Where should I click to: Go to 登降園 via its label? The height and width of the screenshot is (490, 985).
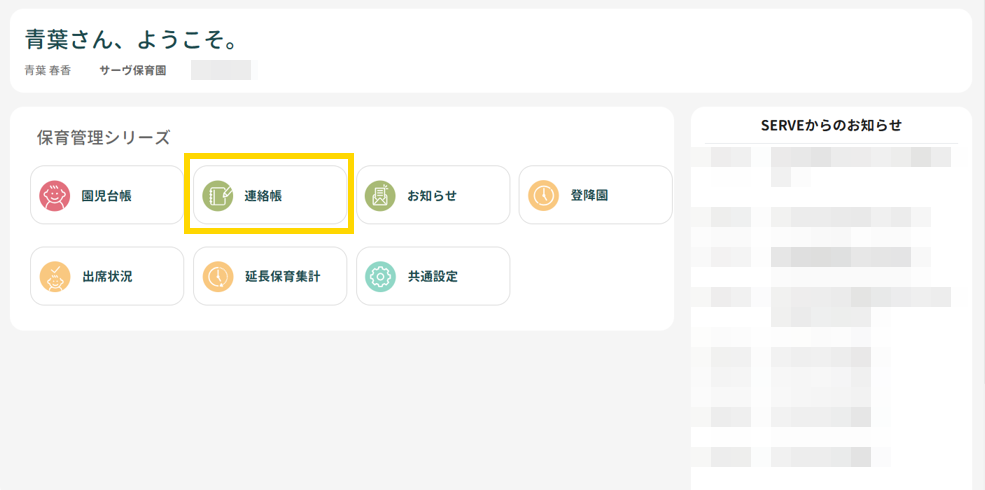click(589, 196)
